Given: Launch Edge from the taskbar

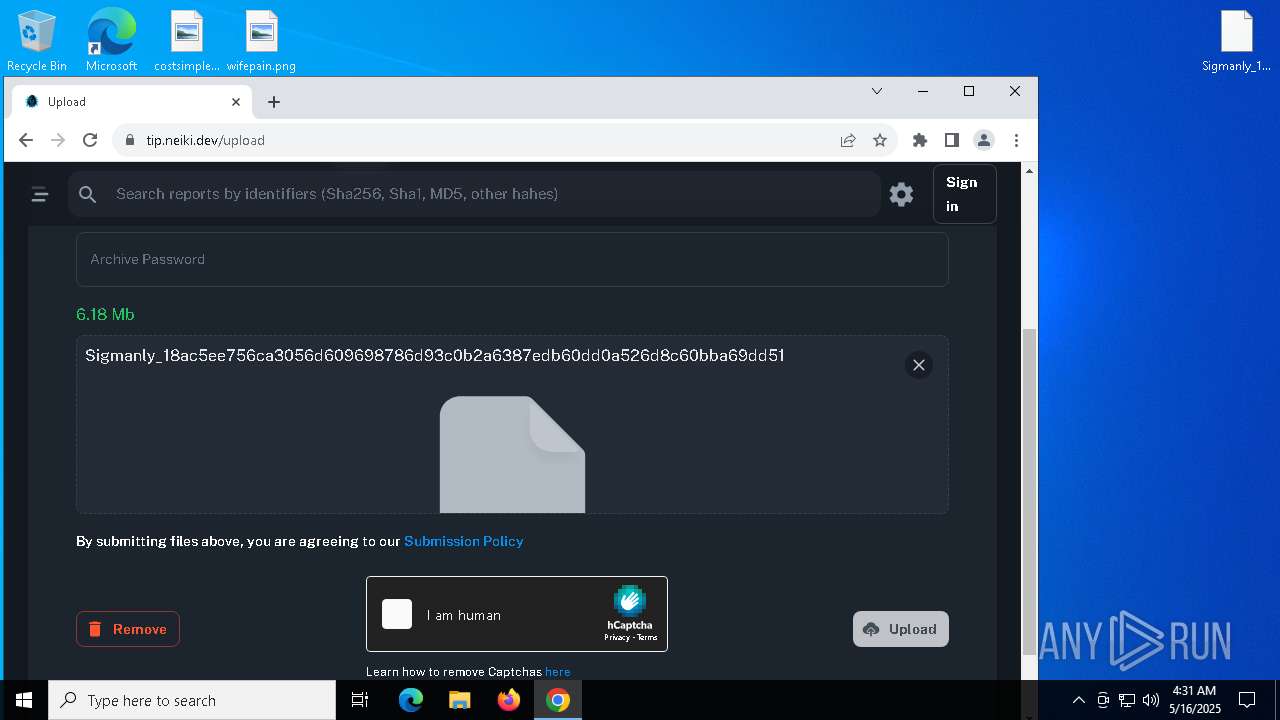Looking at the screenshot, I should click(411, 700).
